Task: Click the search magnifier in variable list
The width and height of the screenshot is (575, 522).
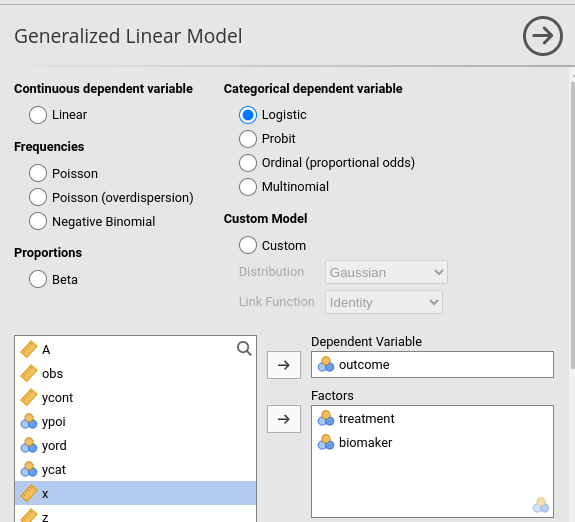Action: (x=244, y=348)
